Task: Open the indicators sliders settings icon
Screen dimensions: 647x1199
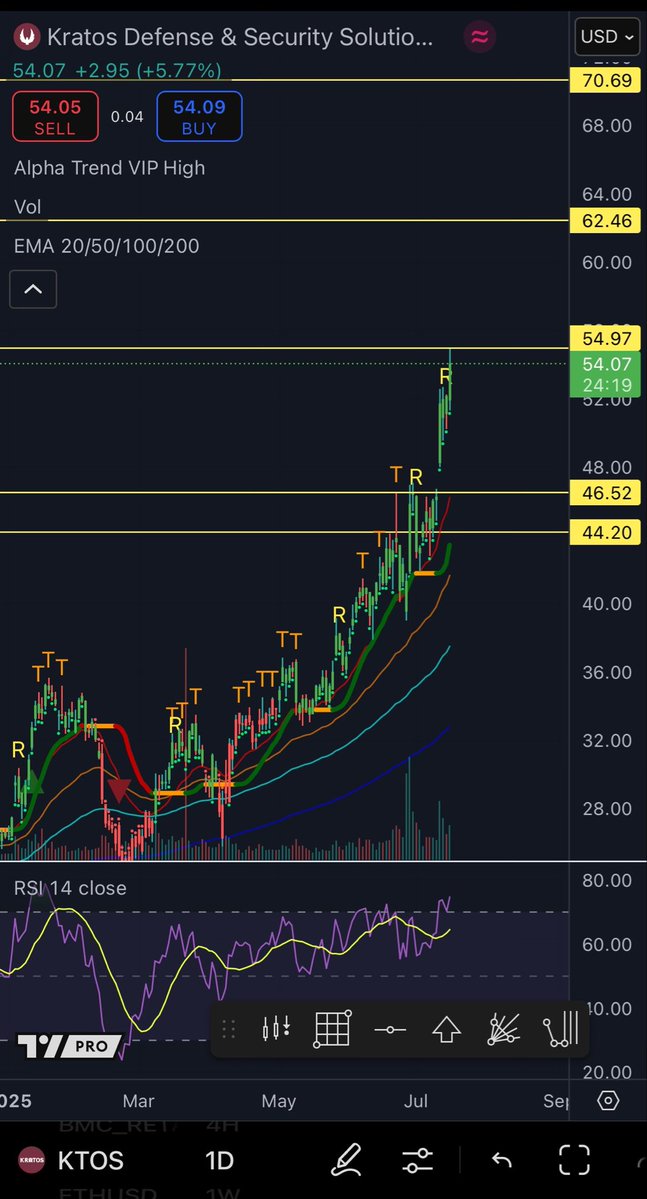Action: click(418, 1161)
